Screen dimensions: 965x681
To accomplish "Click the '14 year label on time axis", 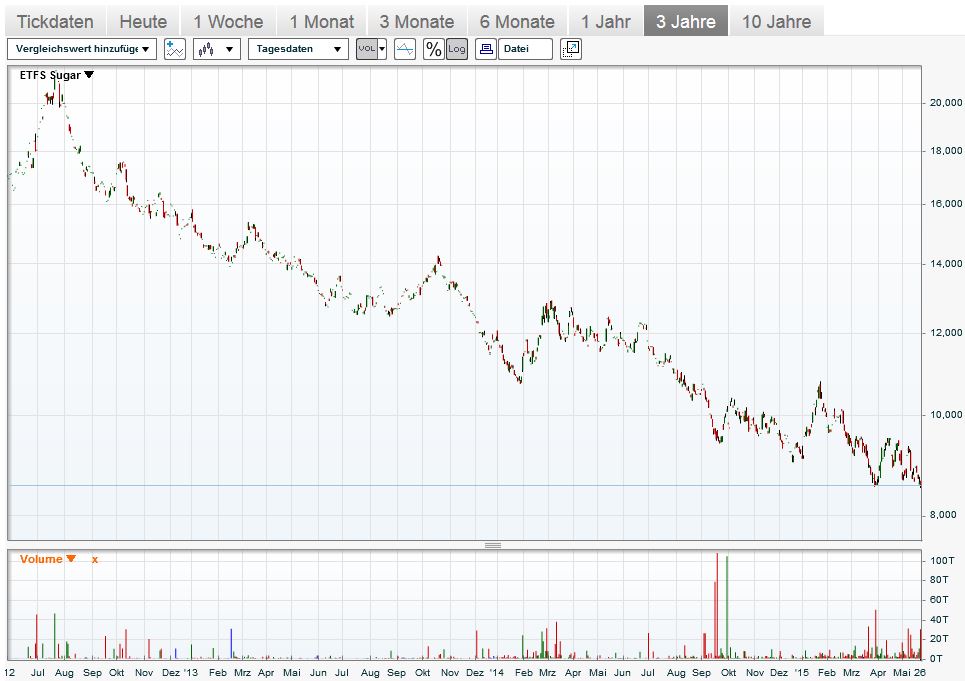I will pyautogui.click(x=497, y=672).
